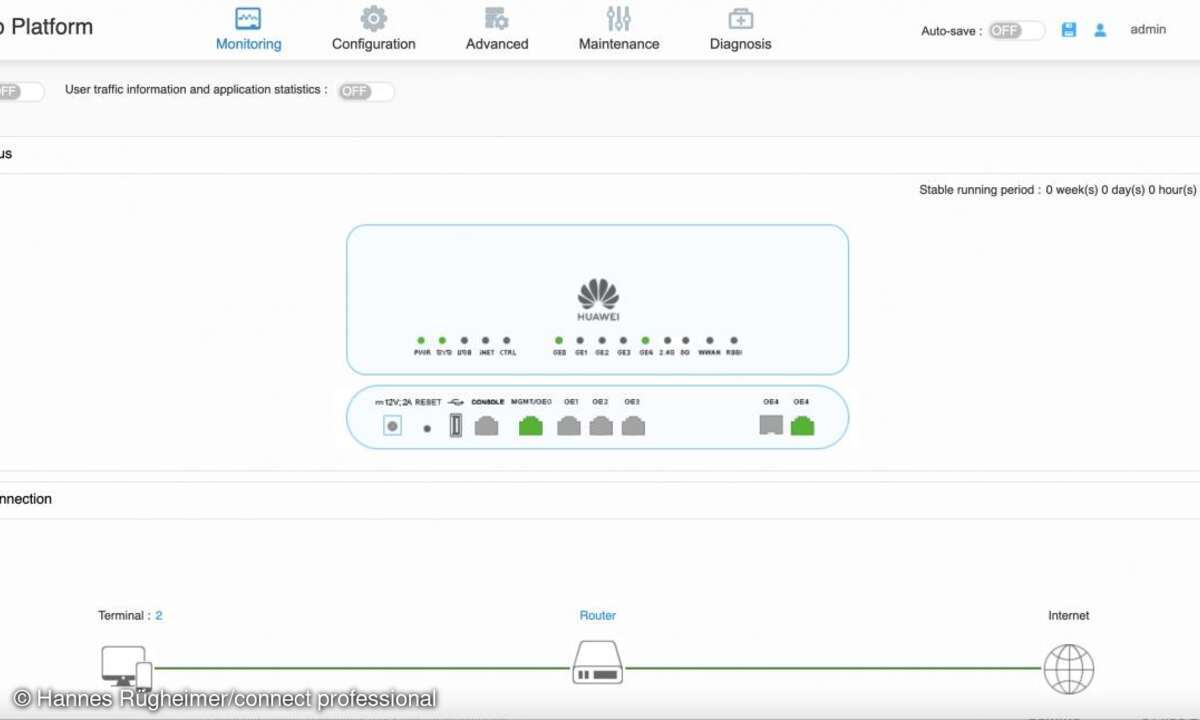The height and width of the screenshot is (720, 1200).
Task: Select the USB port on the router
Action: [456, 426]
